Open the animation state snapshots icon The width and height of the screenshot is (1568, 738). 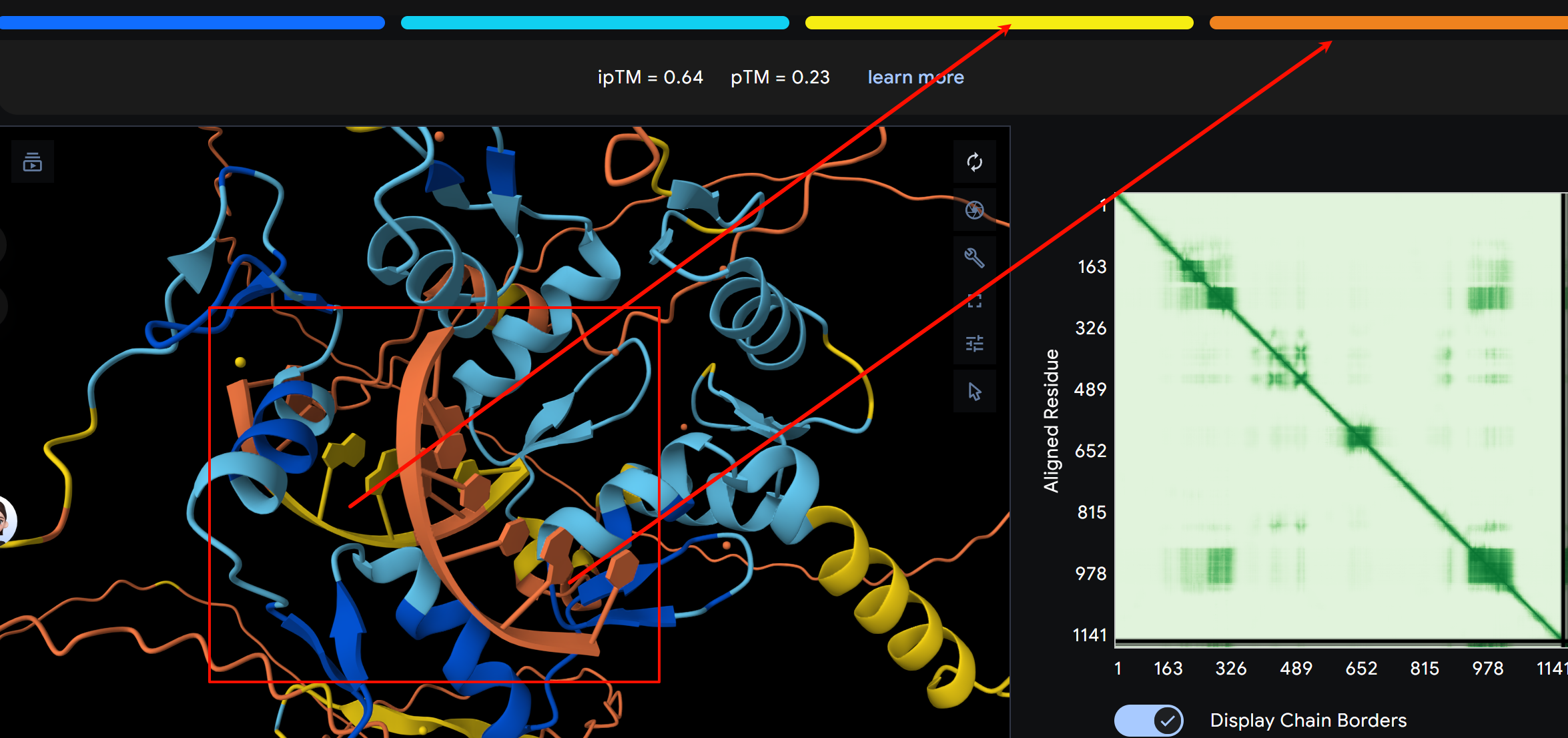click(x=33, y=162)
